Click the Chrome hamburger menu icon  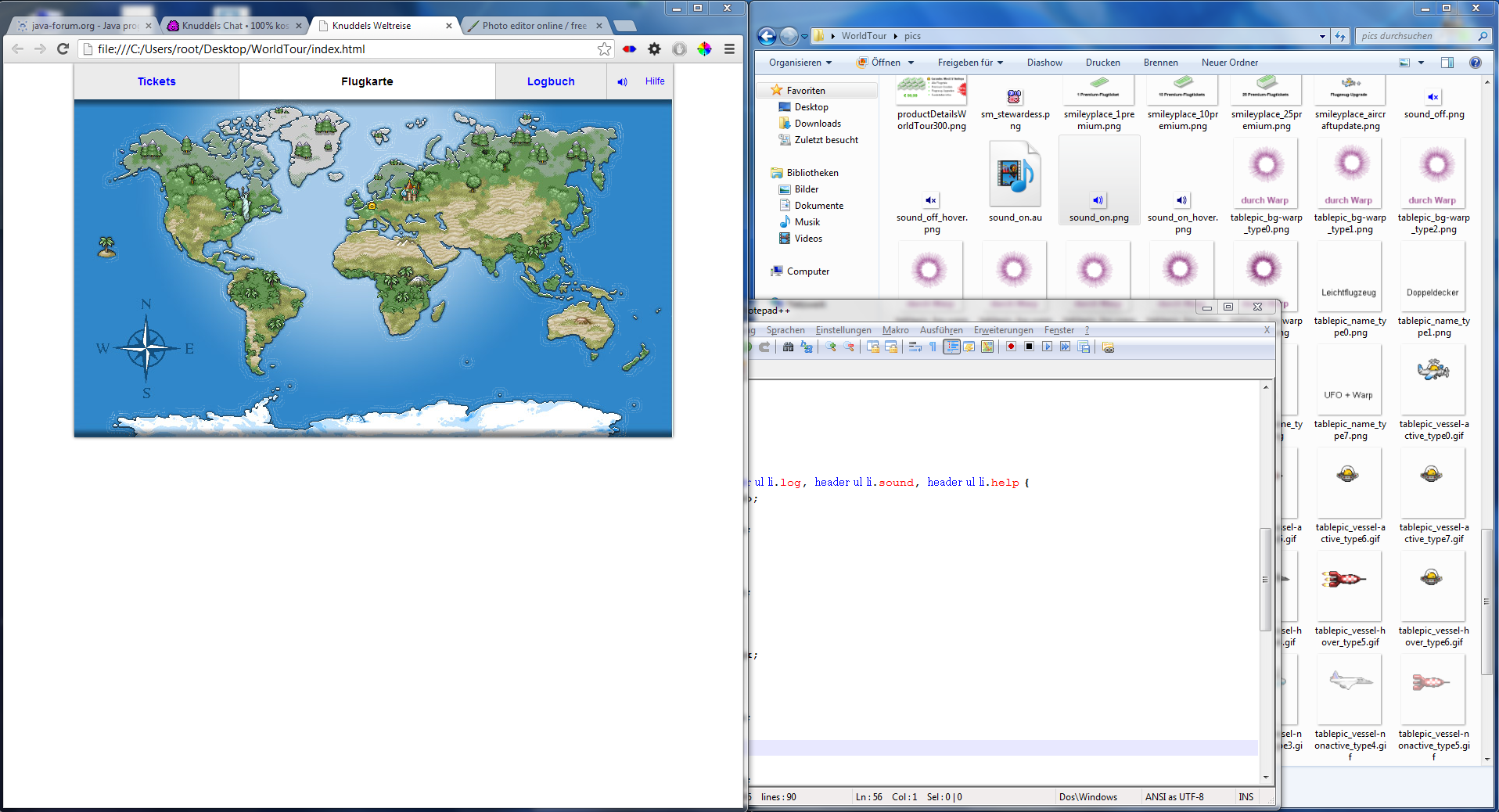tap(729, 49)
